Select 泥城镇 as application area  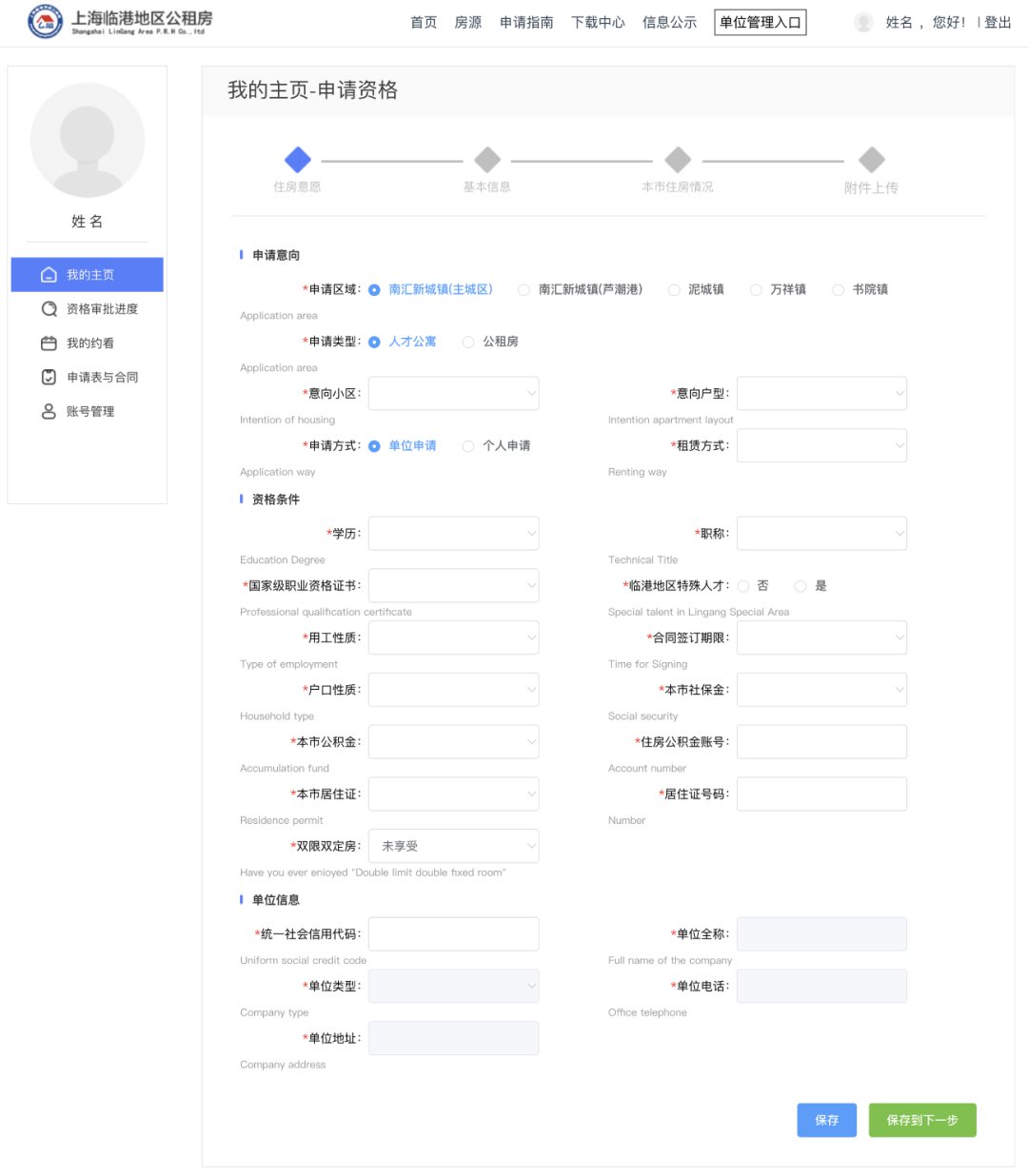click(674, 290)
